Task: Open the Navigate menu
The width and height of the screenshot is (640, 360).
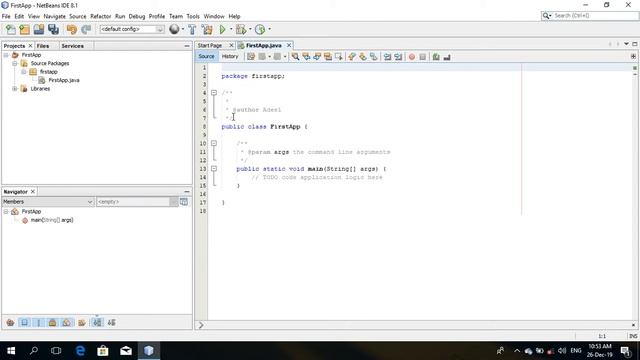Action: click(x=54, y=16)
